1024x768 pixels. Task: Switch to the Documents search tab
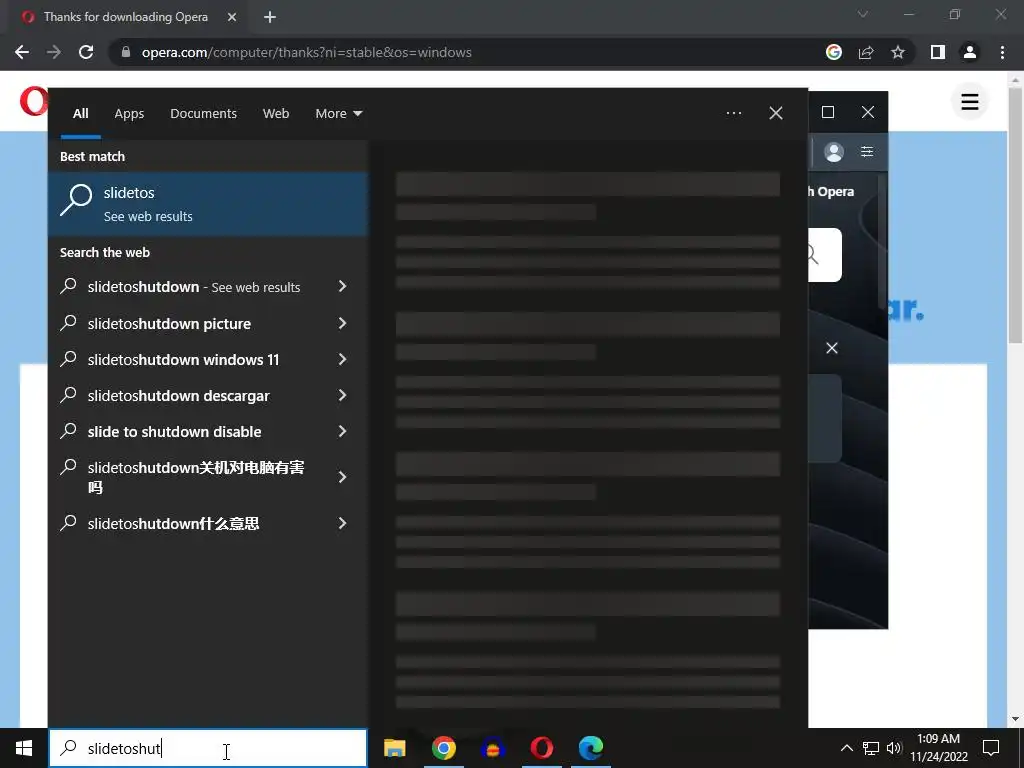click(203, 114)
